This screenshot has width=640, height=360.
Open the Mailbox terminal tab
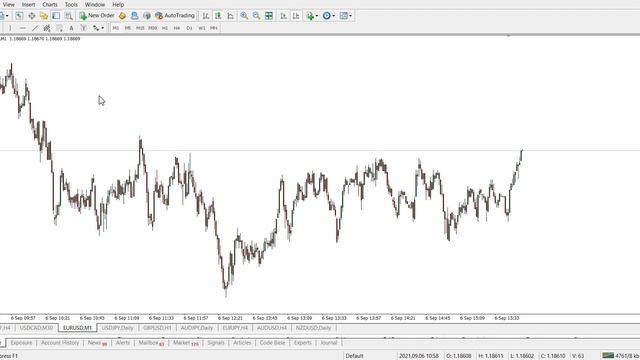pos(151,343)
